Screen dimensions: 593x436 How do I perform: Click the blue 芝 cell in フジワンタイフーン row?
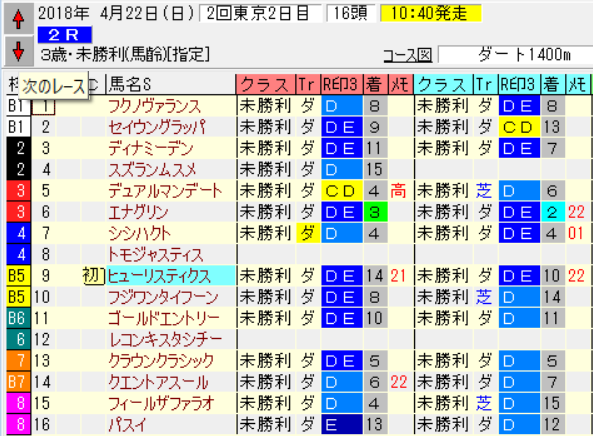click(x=484, y=297)
